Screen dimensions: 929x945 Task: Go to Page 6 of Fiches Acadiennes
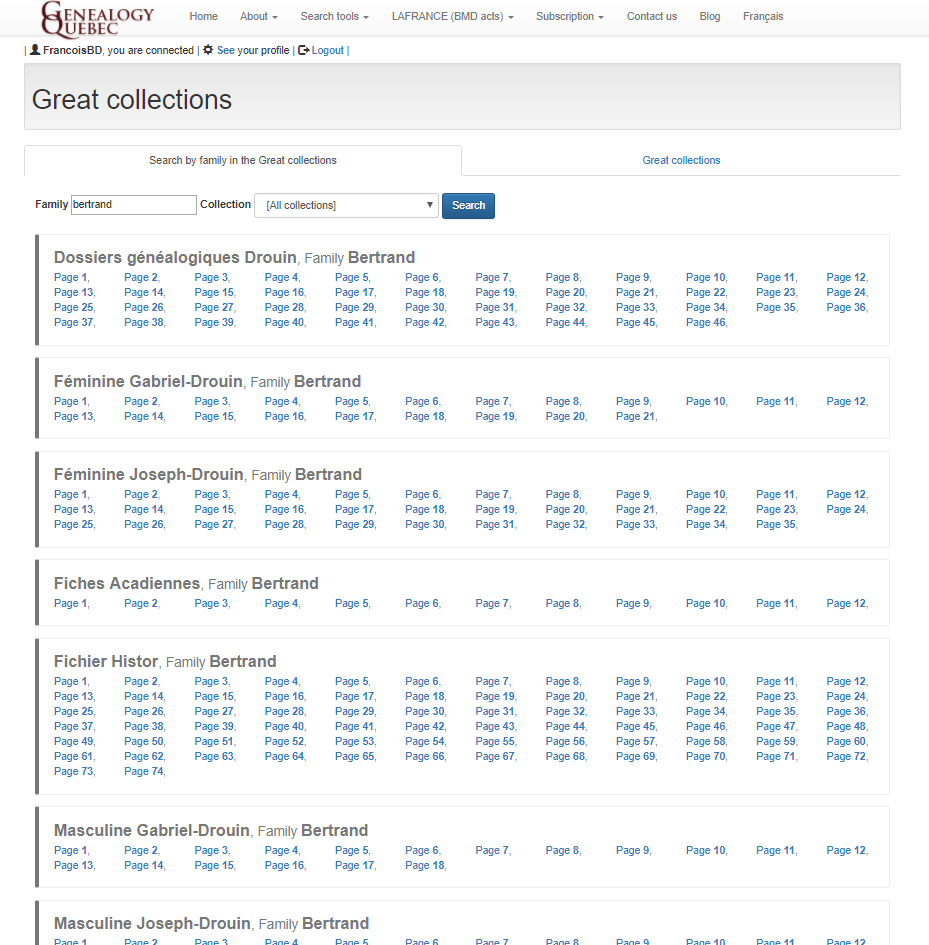[422, 603]
